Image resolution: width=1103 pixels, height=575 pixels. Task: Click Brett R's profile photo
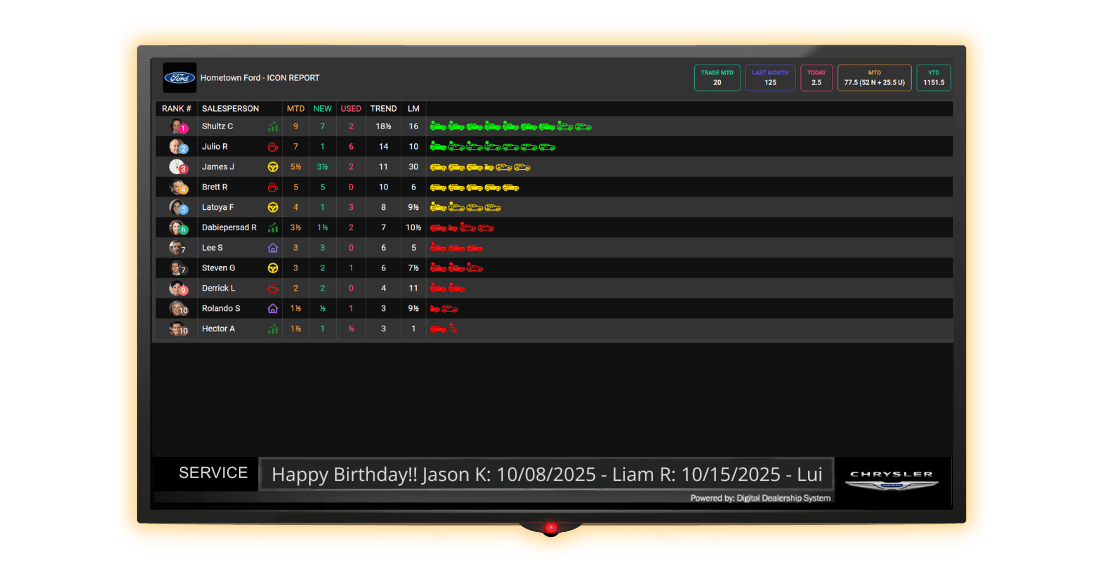(x=178, y=187)
